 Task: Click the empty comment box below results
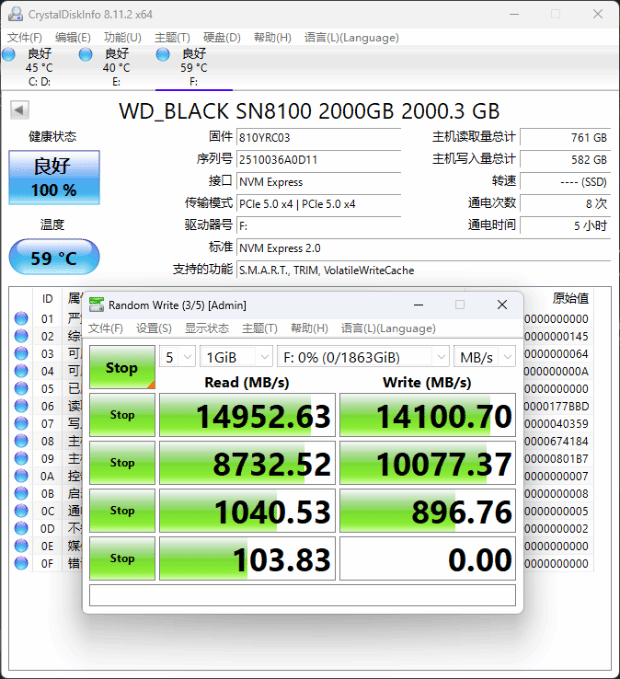[302, 595]
